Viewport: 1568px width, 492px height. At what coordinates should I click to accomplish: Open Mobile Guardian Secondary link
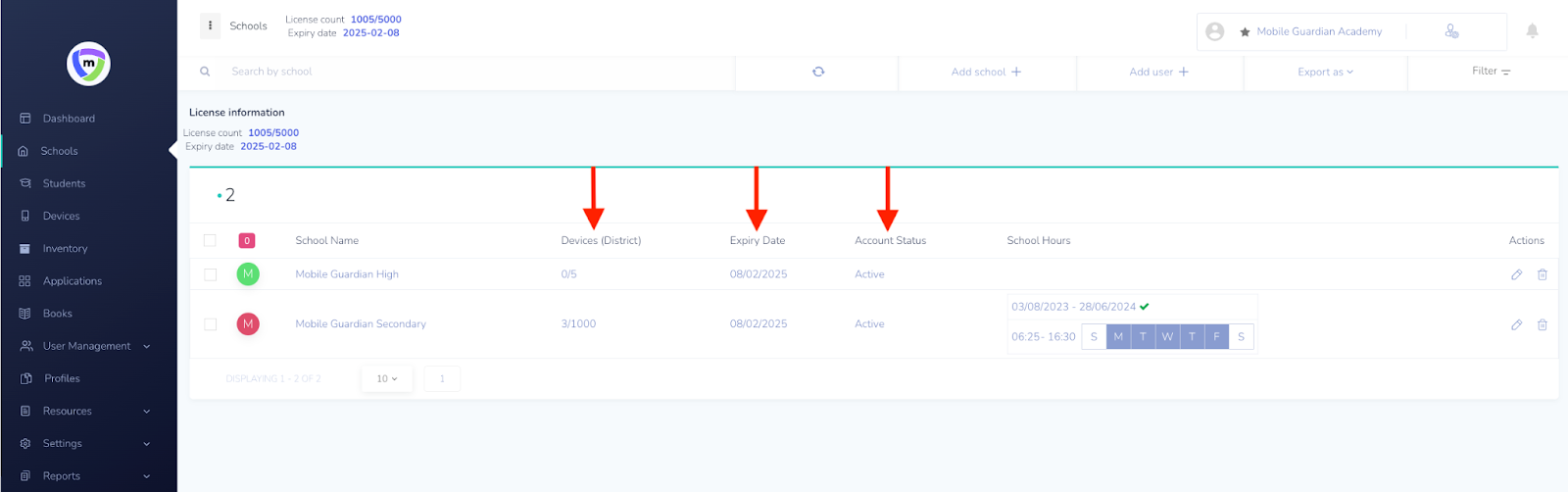pyautogui.click(x=361, y=323)
